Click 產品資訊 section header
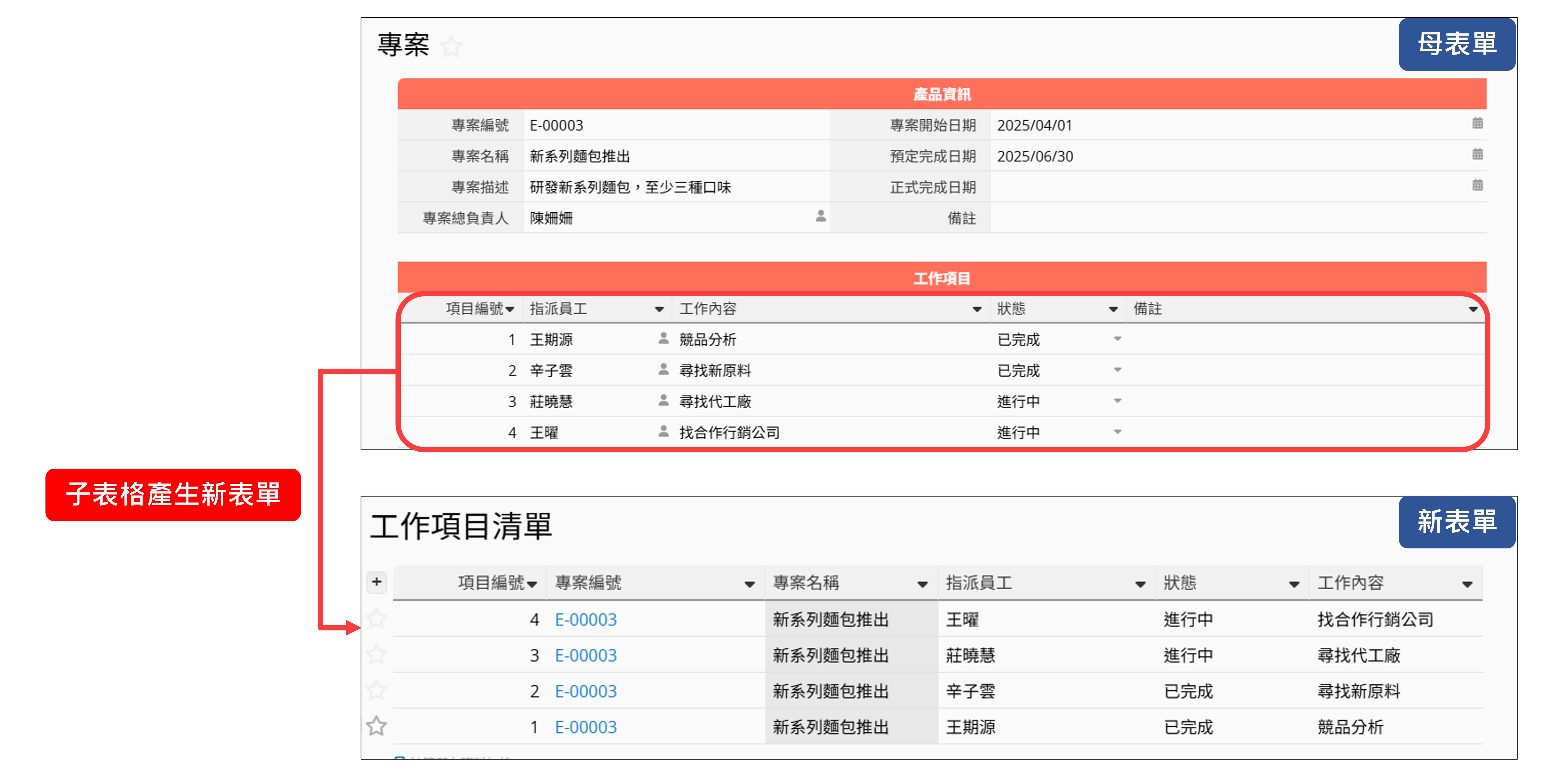1544x784 pixels. click(942, 94)
